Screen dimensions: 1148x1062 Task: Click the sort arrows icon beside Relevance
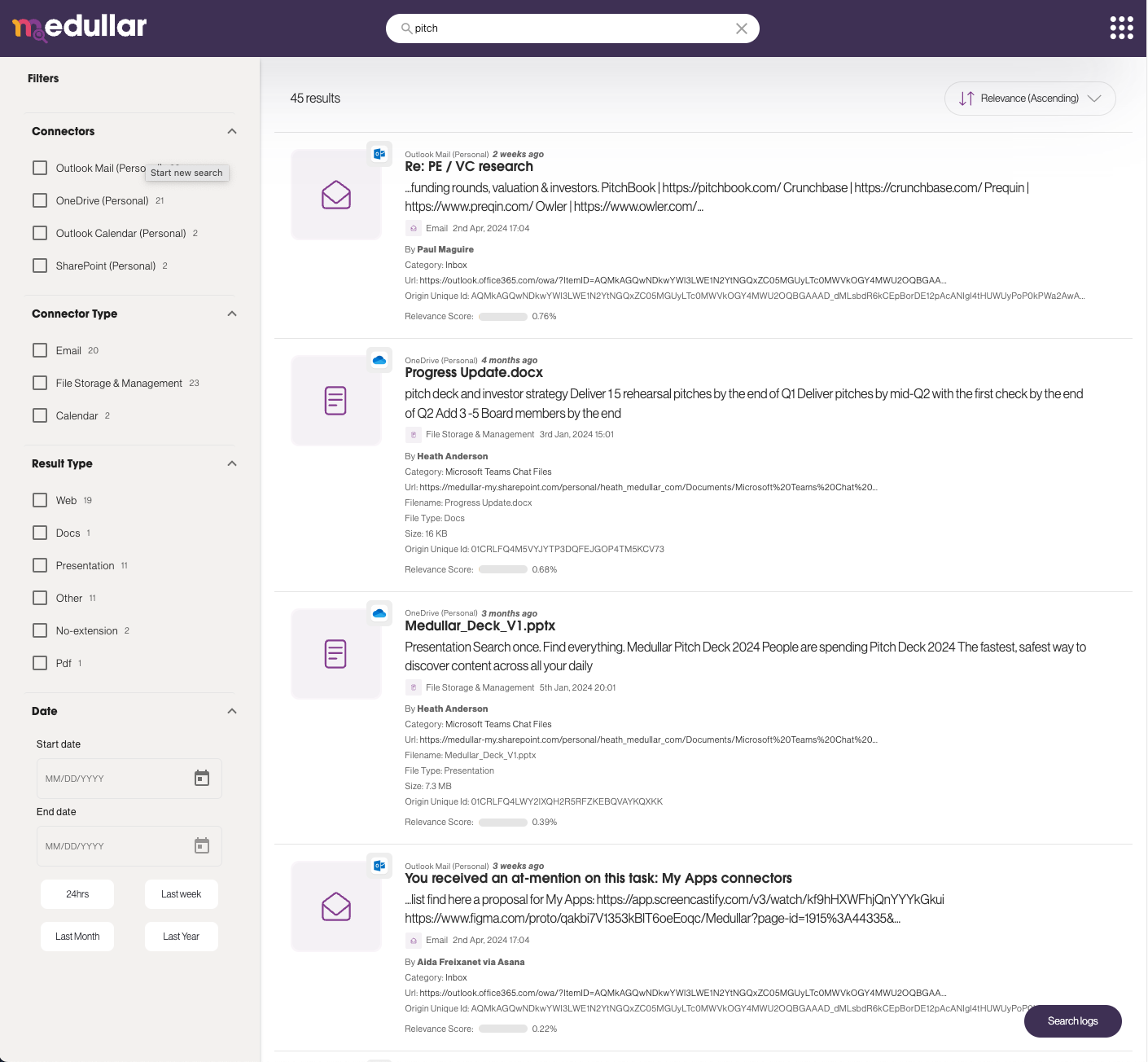[x=966, y=99]
